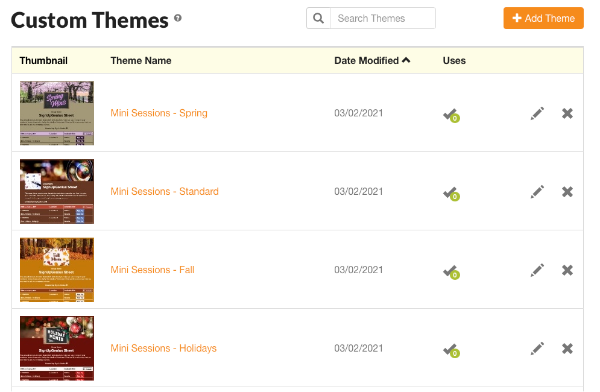View uses checkmark for Mini Sessions - Fall
Image resolution: width=600 pixels, height=392 pixels.
click(x=452, y=272)
